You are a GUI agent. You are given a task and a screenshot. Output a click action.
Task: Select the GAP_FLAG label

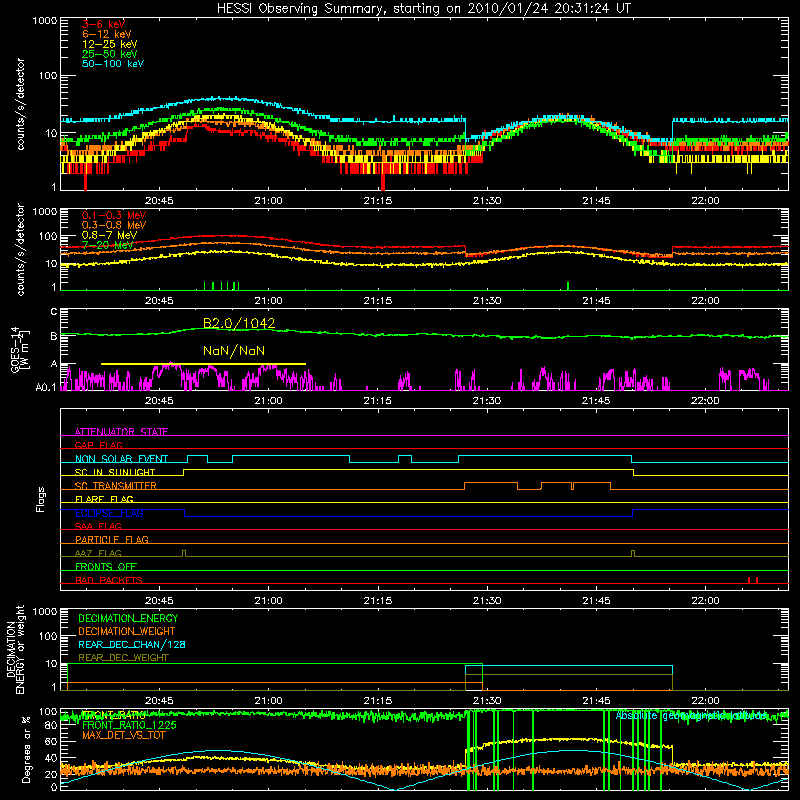pyautogui.click(x=98, y=445)
